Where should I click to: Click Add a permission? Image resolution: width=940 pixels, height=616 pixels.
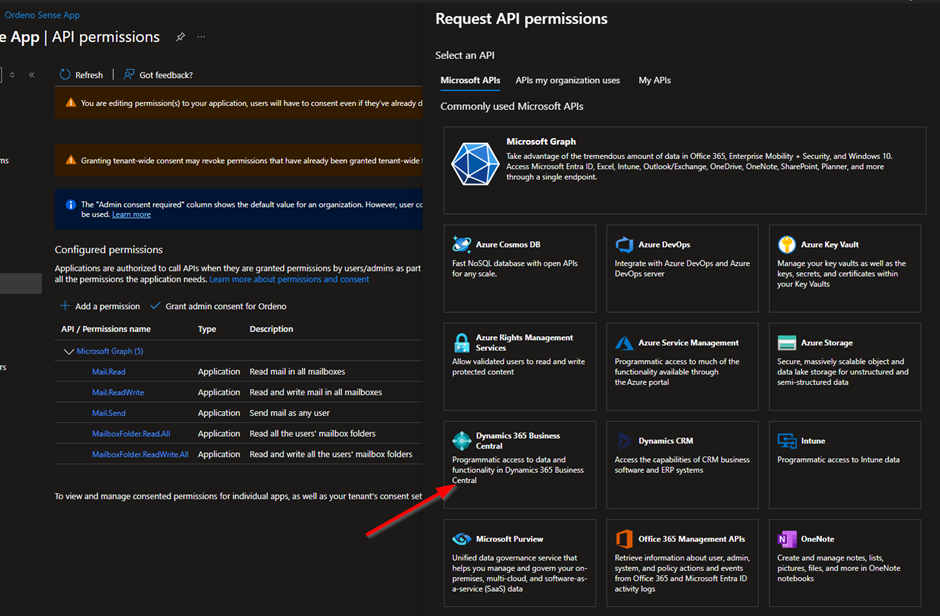[100, 306]
